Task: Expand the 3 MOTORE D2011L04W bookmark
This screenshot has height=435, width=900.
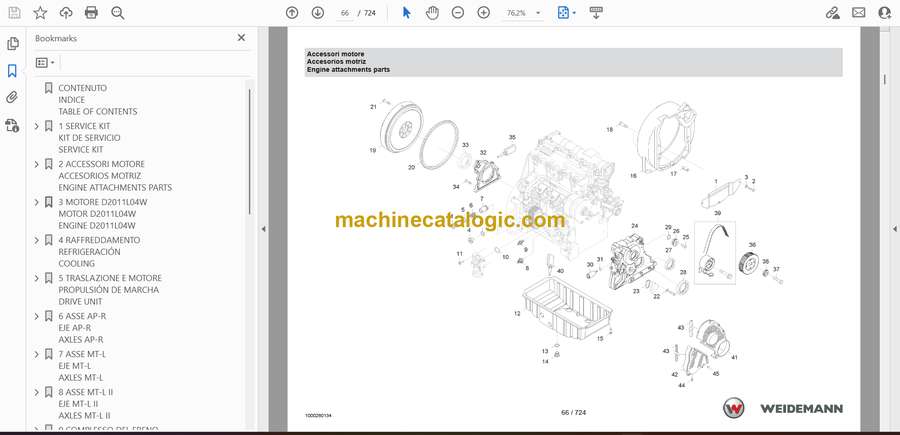Action: (37, 202)
